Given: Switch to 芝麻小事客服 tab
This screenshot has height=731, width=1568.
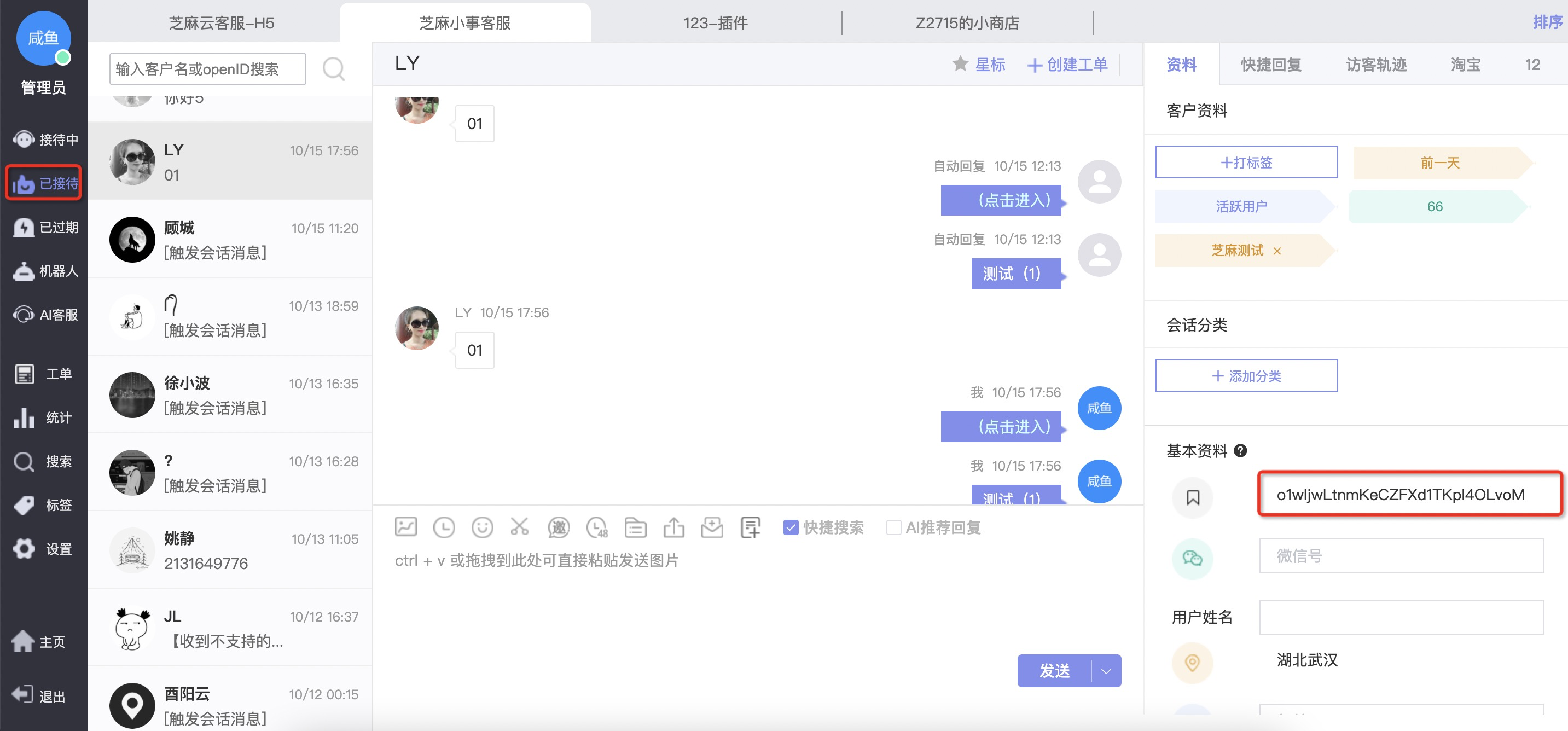Looking at the screenshot, I should (x=465, y=23).
